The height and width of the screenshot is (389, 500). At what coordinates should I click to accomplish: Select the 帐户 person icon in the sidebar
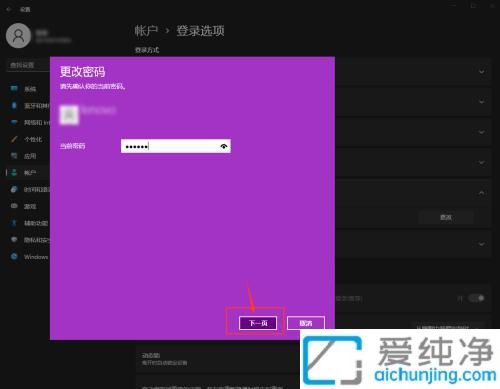point(14,172)
